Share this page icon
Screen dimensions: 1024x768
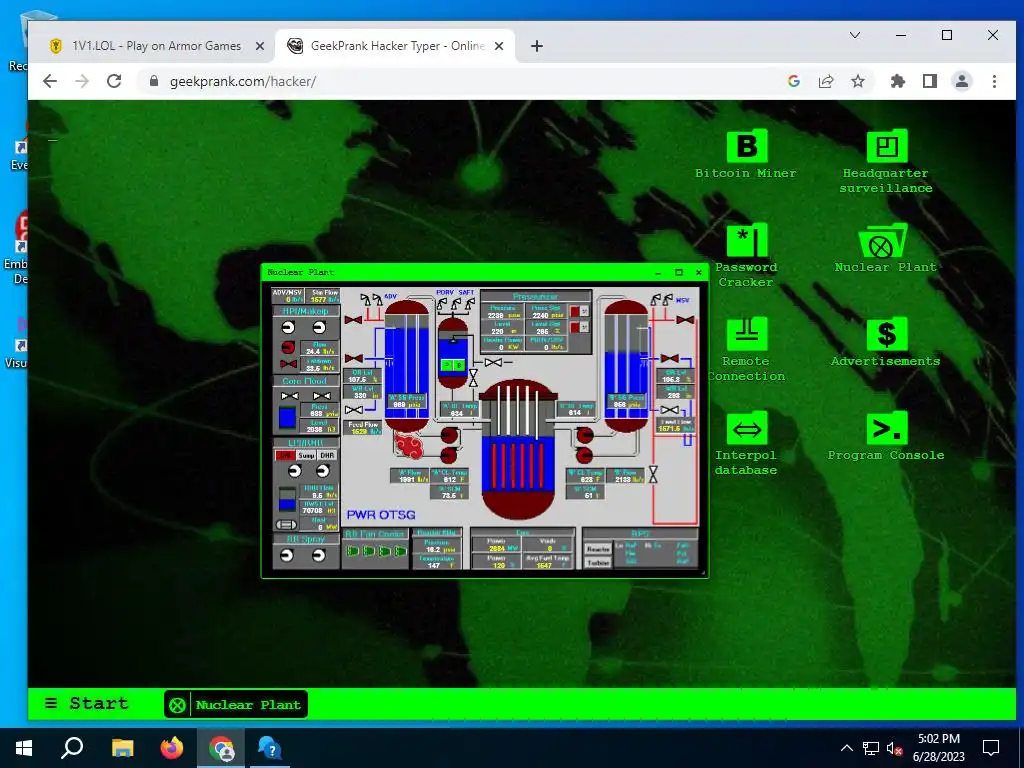point(826,81)
